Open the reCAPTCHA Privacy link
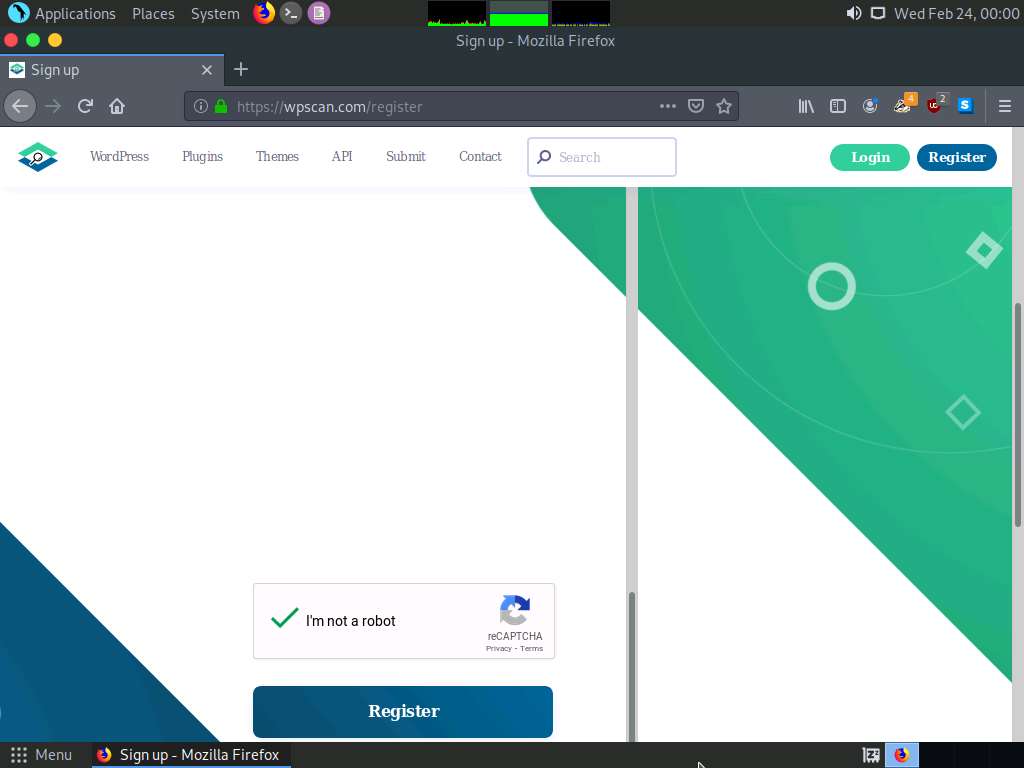The width and height of the screenshot is (1024, 768). pos(498,648)
